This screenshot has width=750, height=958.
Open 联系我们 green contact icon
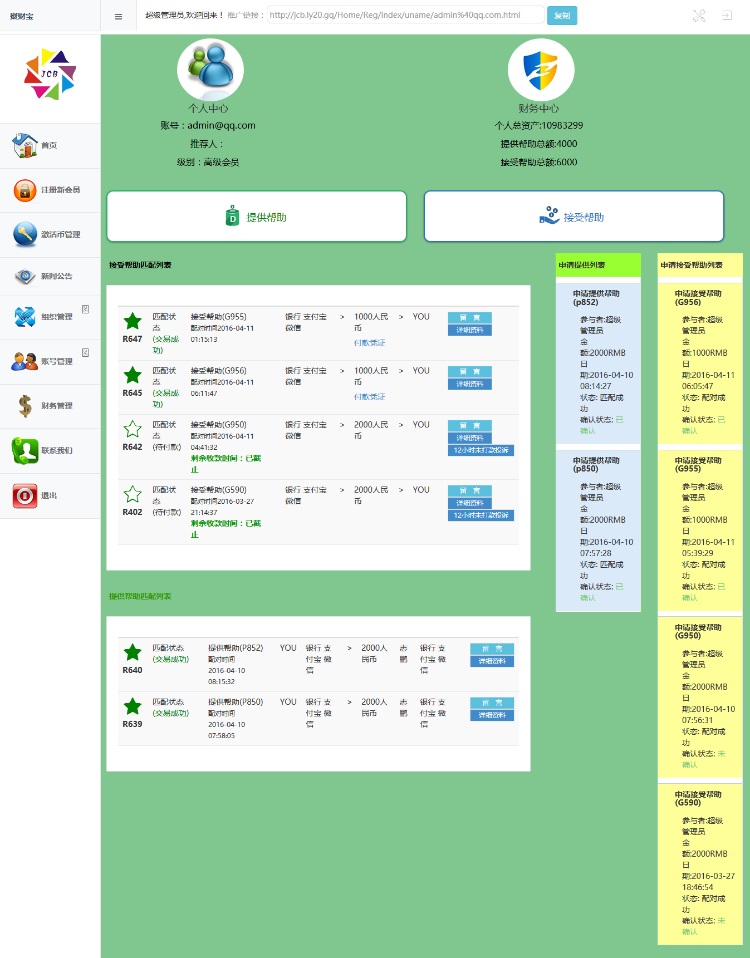coord(25,450)
